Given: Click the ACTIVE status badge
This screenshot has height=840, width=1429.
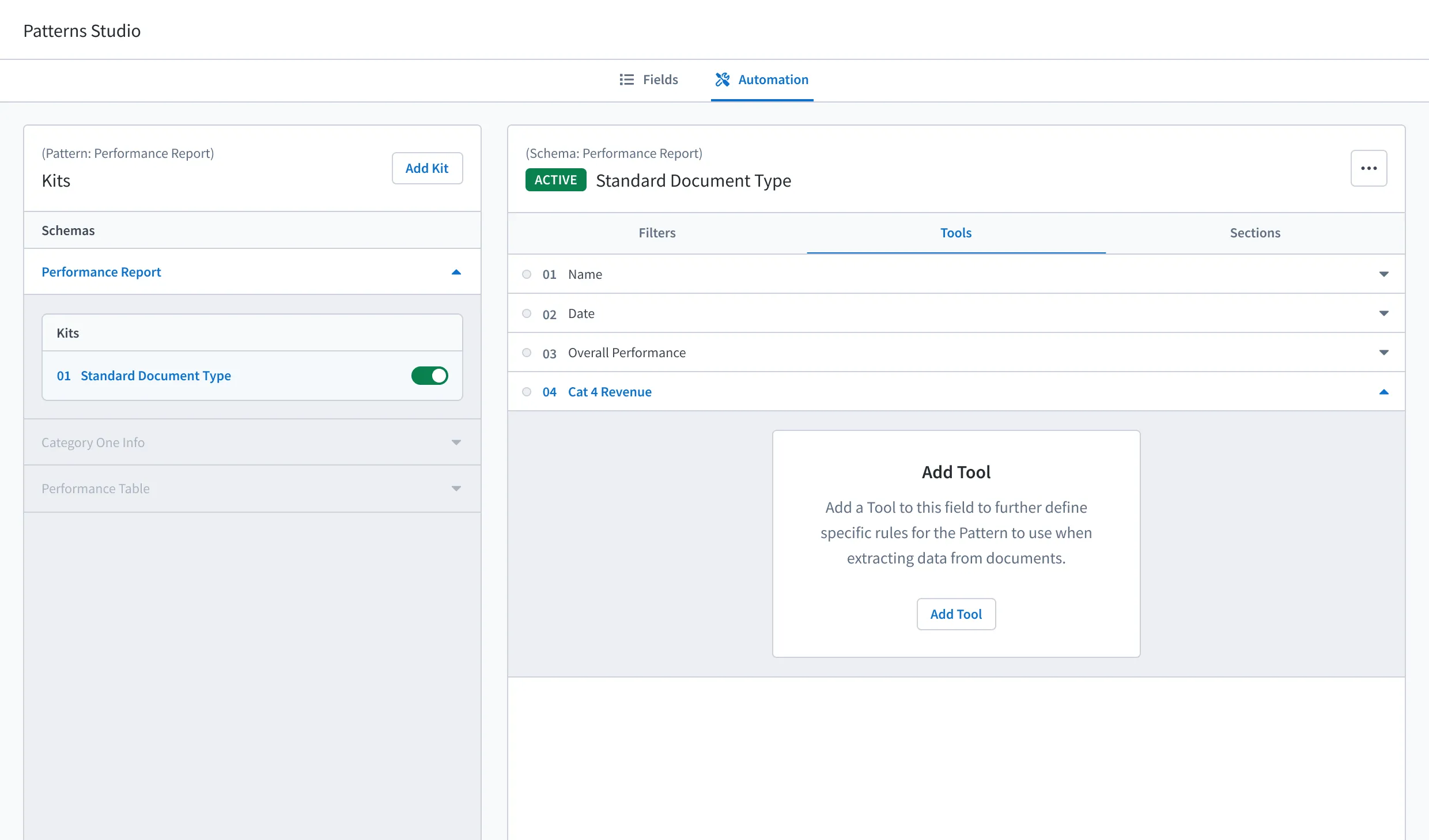Looking at the screenshot, I should tap(555, 180).
